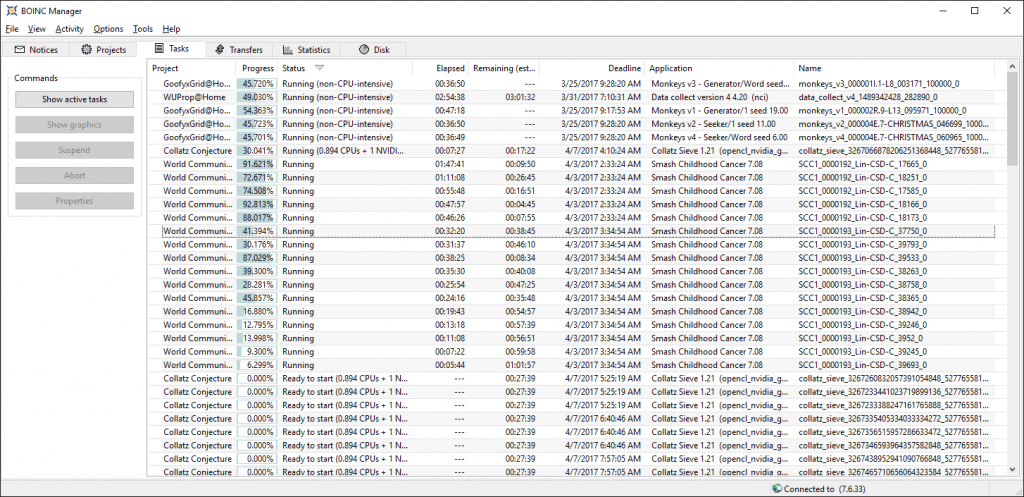Screen dimensions: 1024x497
Task: Click elapsed time 00:07:27
Action: pos(450,151)
